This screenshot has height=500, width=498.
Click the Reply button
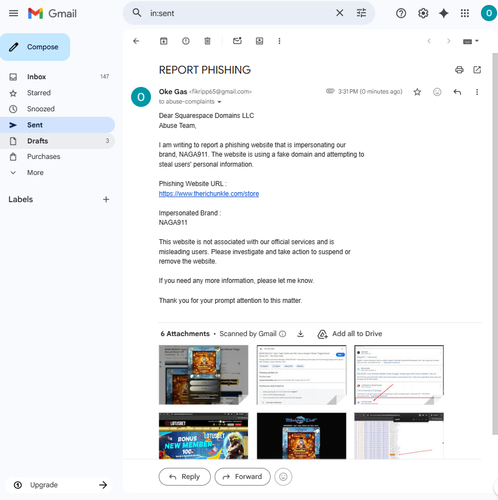[185, 477]
